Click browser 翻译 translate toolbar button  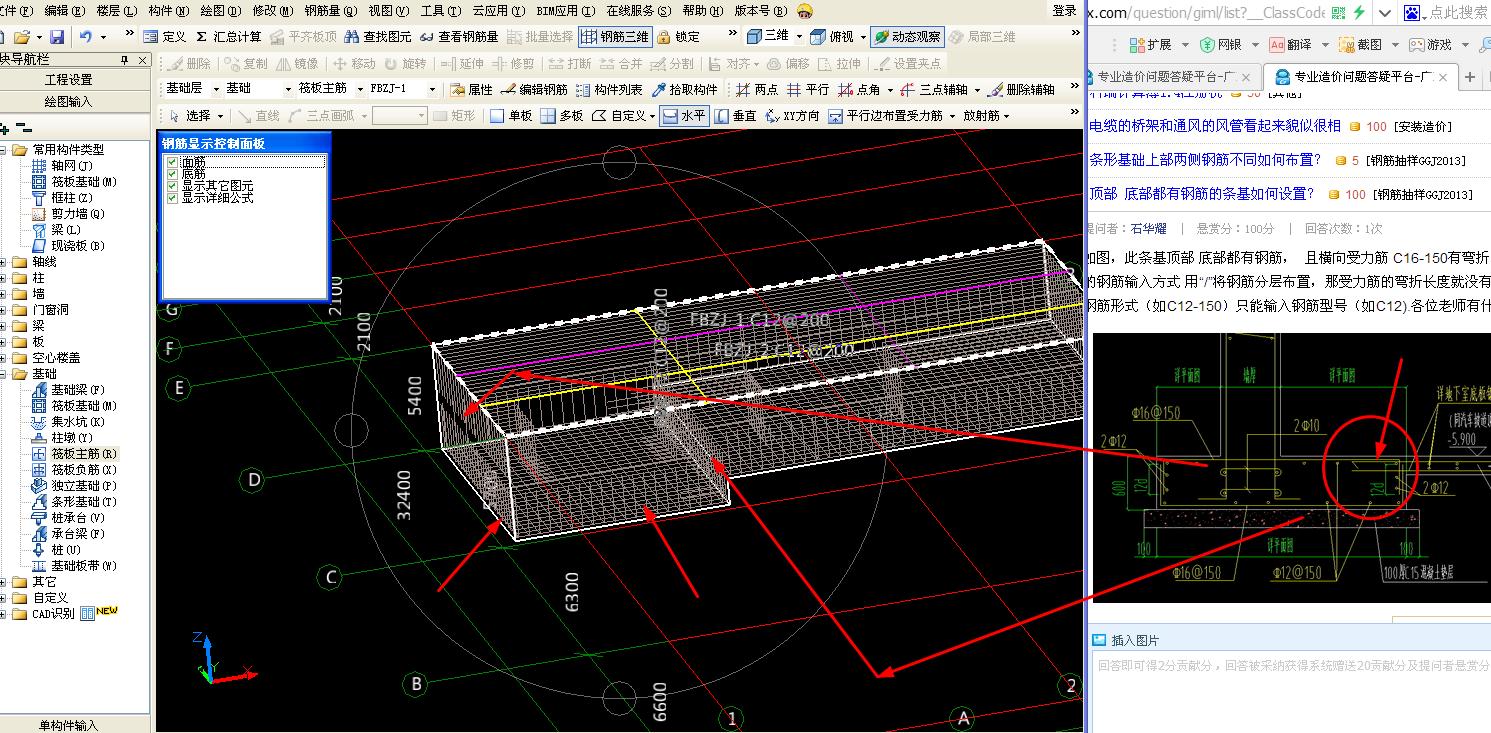pos(1290,45)
